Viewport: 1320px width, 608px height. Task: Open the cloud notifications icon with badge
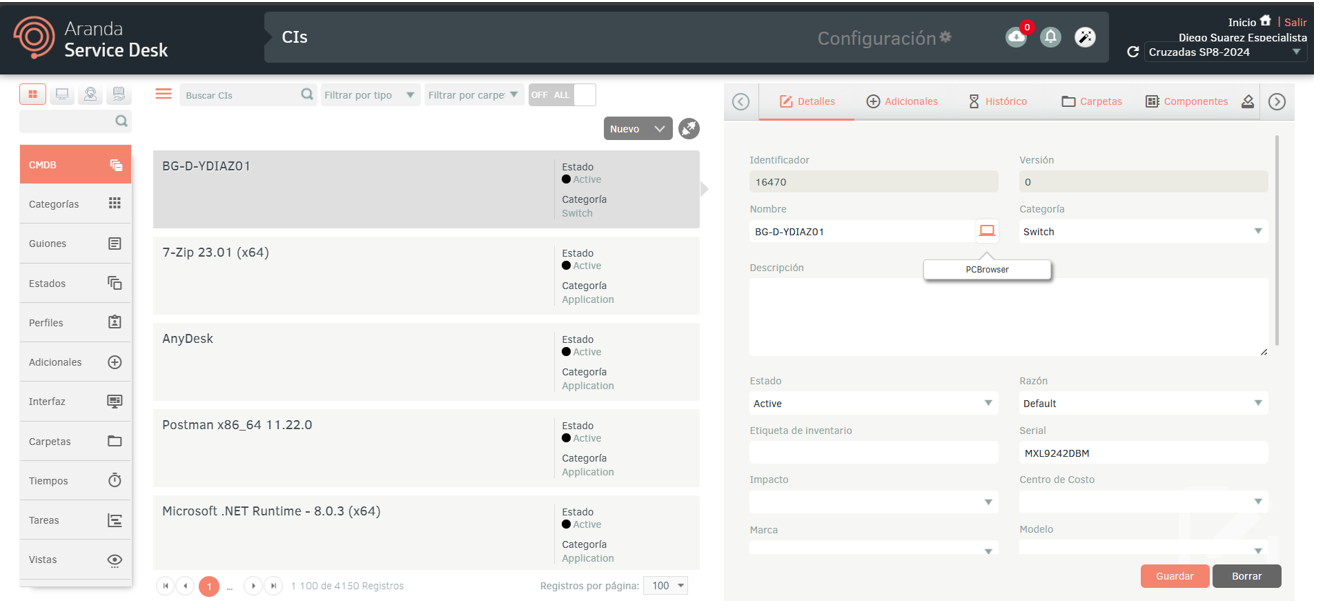pyautogui.click(x=1016, y=37)
